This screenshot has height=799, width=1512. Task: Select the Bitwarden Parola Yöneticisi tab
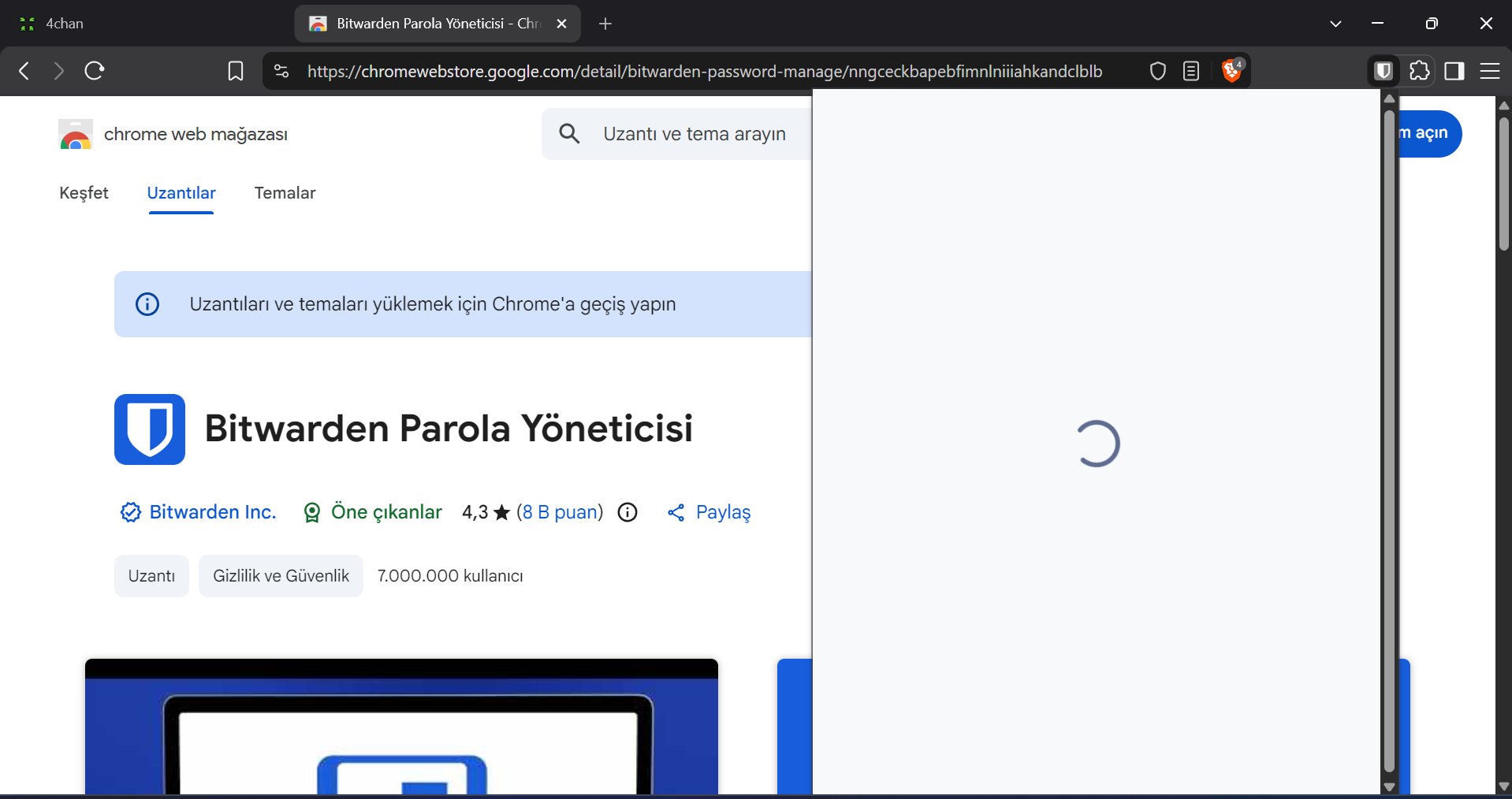point(438,24)
